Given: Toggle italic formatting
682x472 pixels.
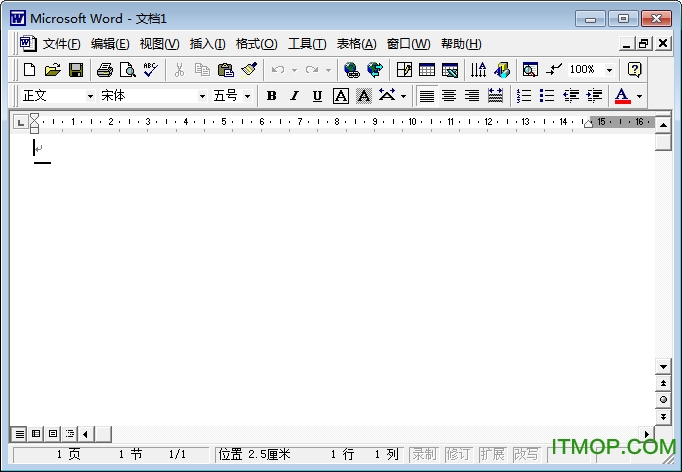Looking at the screenshot, I should click(x=294, y=96).
